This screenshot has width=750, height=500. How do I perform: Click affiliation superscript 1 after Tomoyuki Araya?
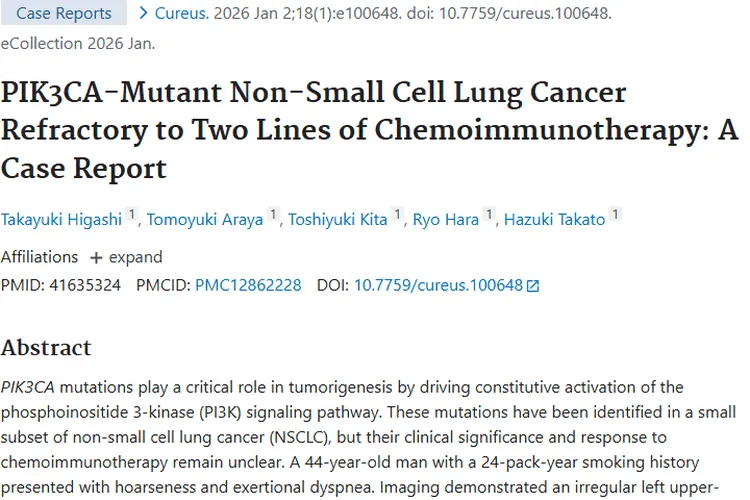273,215
